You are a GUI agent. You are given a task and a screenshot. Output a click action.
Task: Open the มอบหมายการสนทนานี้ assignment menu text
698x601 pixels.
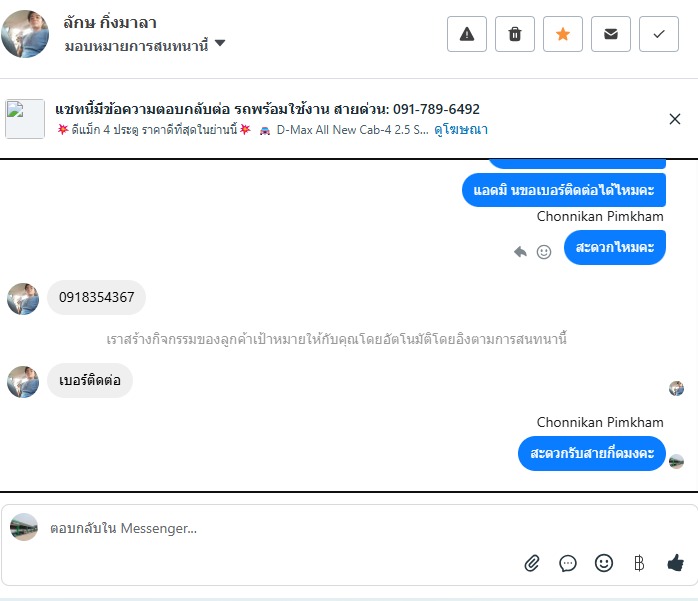click(x=136, y=46)
